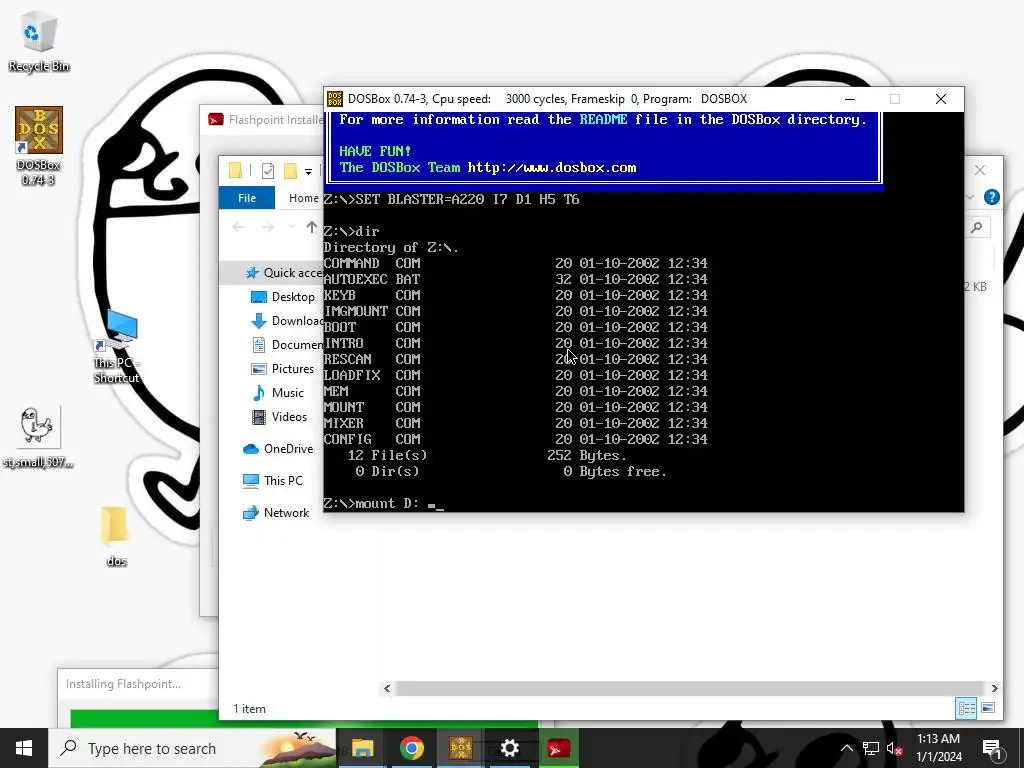Click the taskbar search box
Image resolution: width=1024 pixels, height=768 pixels.
tap(192, 748)
